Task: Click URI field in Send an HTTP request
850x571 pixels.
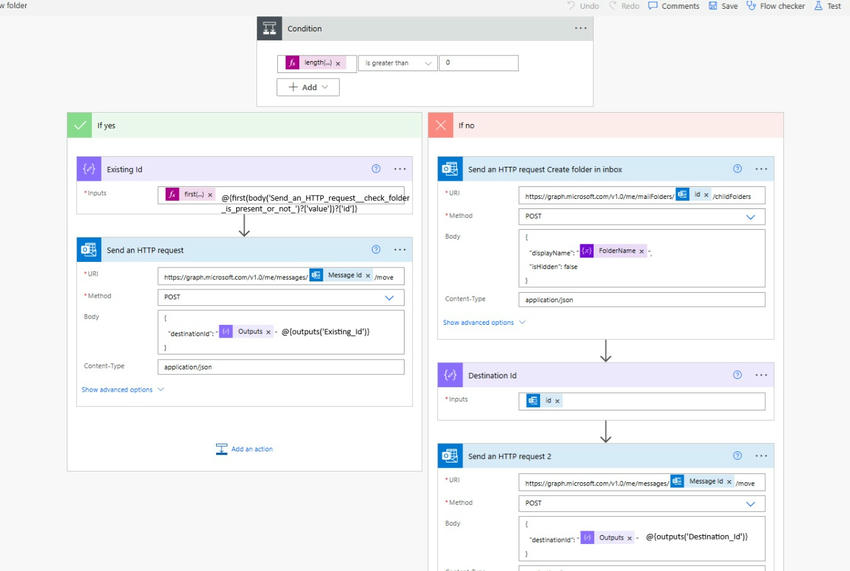Action: pos(281,276)
